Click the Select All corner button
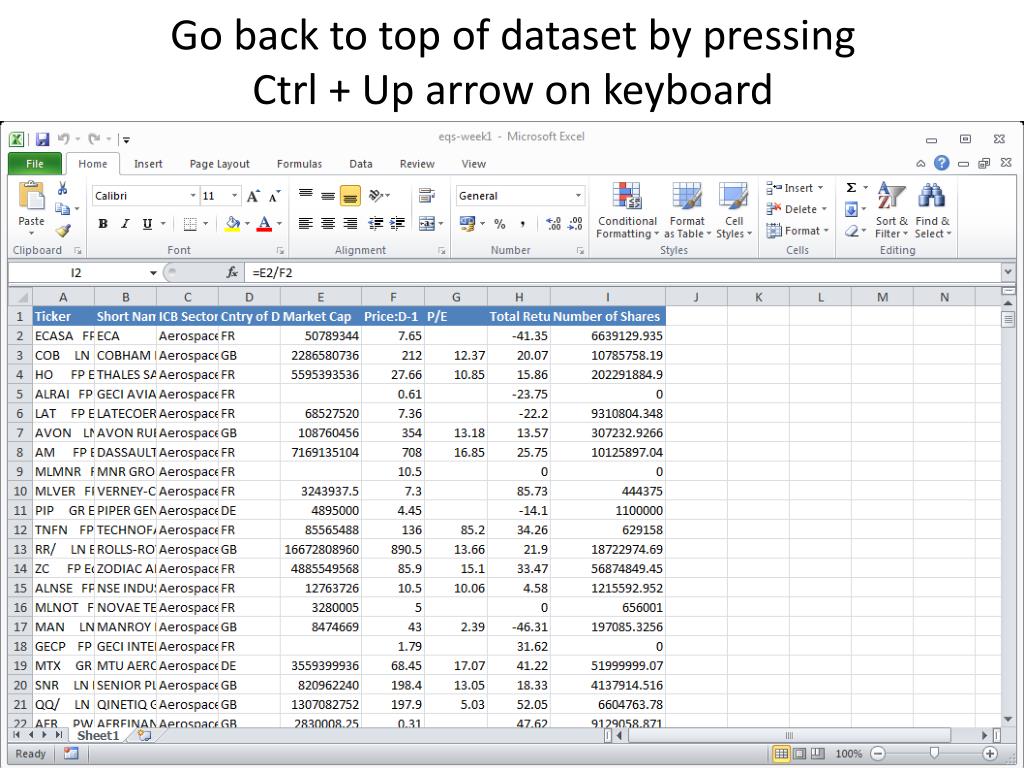The image size is (1024, 768). click(20, 297)
